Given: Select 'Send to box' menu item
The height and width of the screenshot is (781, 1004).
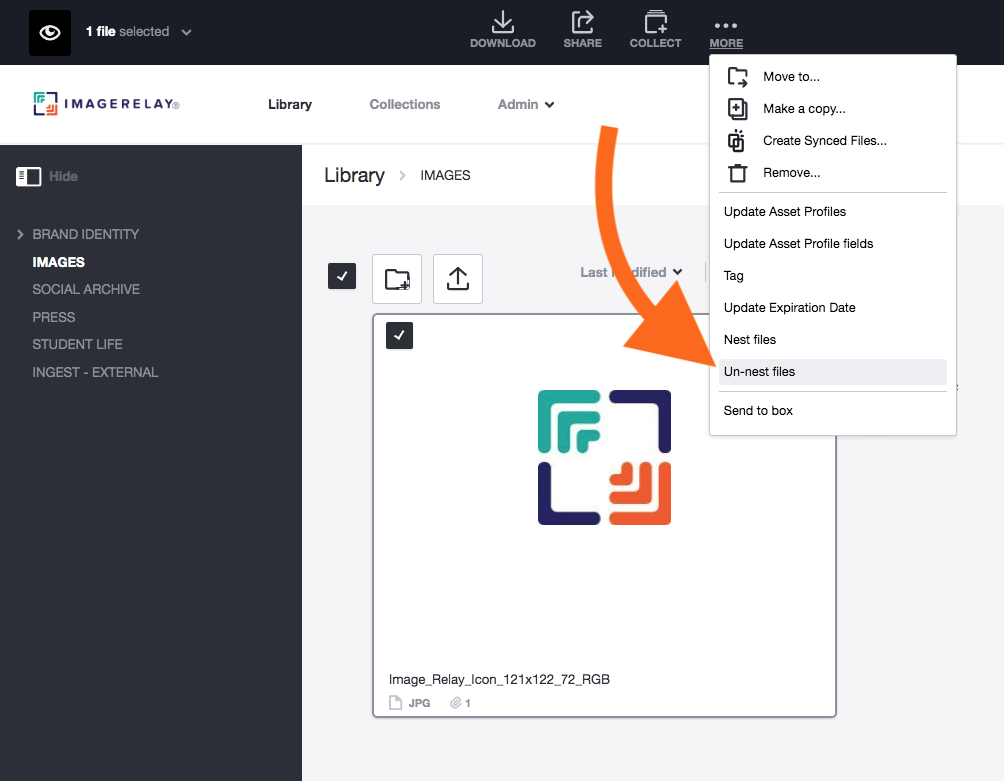Looking at the screenshot, I should click(832, 411).
